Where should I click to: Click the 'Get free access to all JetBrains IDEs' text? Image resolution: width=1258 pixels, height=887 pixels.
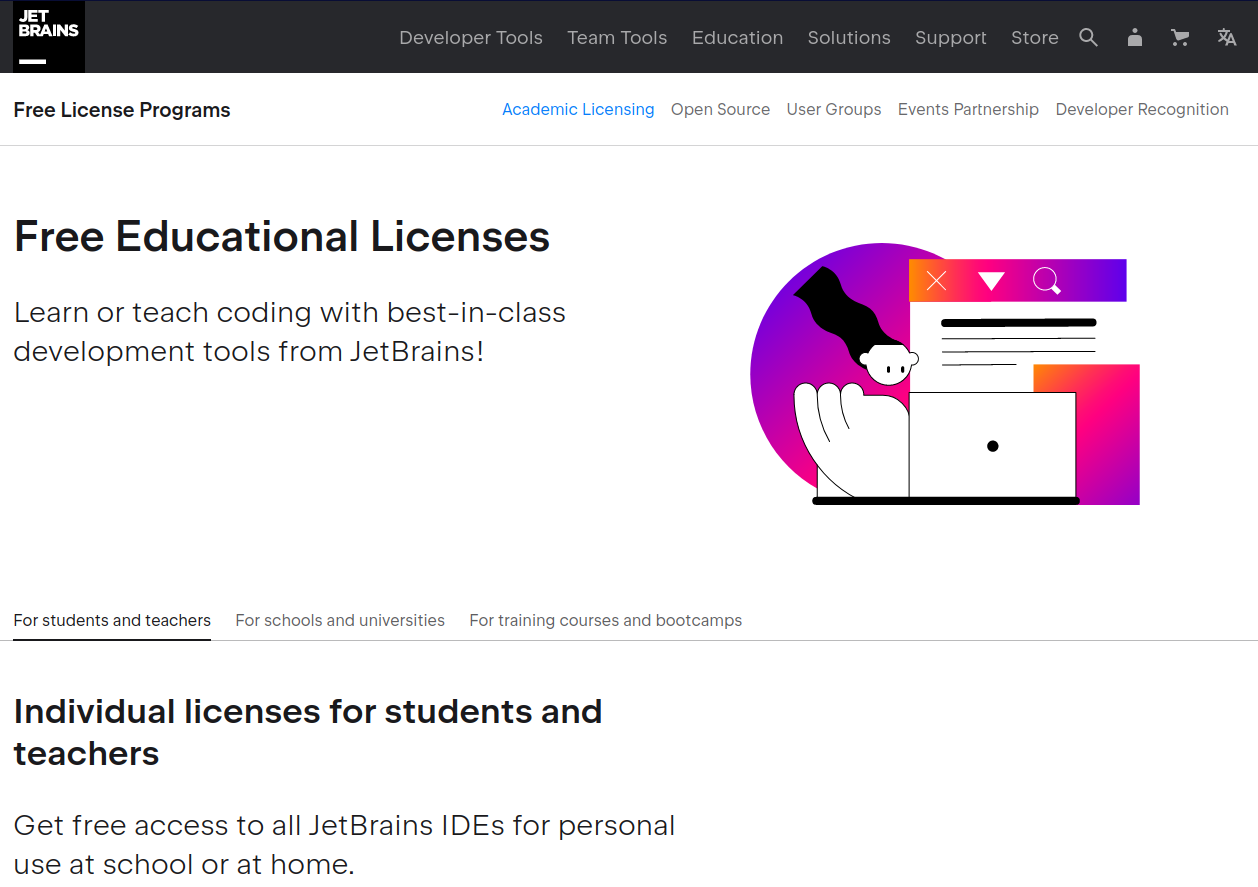pos(344,844)
